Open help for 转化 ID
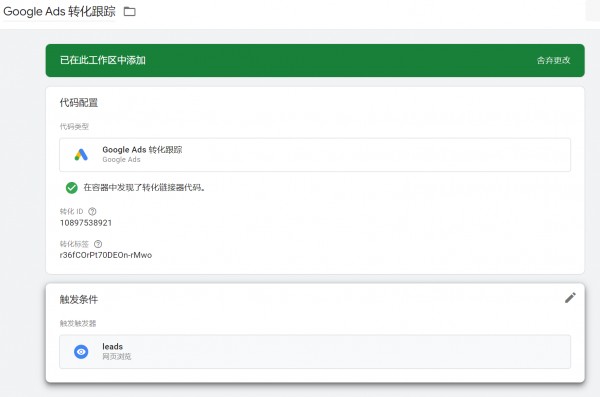The image size is (600, 397). (x=92, y=211)
